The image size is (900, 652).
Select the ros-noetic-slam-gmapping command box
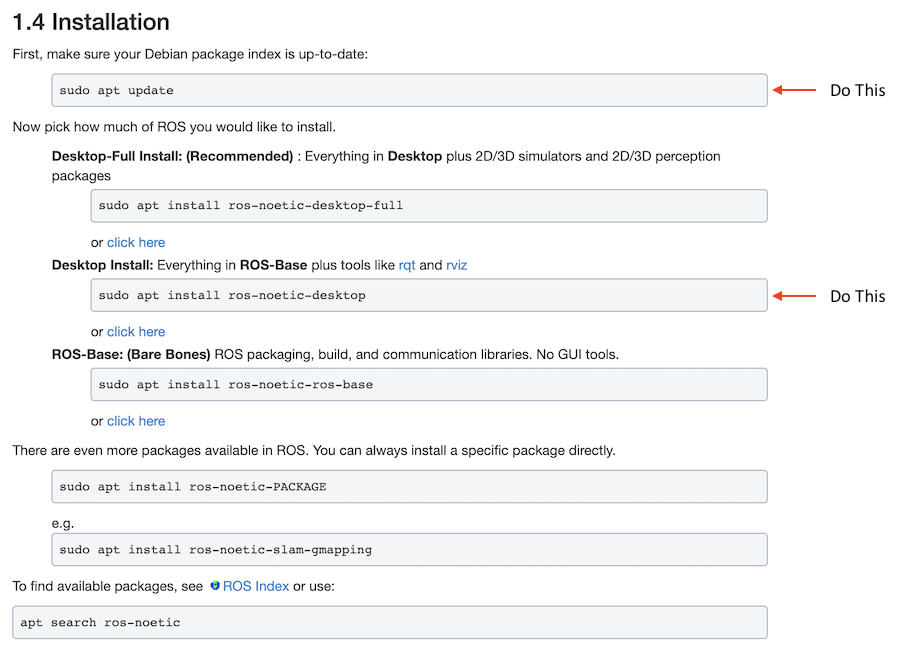(409, 549)
